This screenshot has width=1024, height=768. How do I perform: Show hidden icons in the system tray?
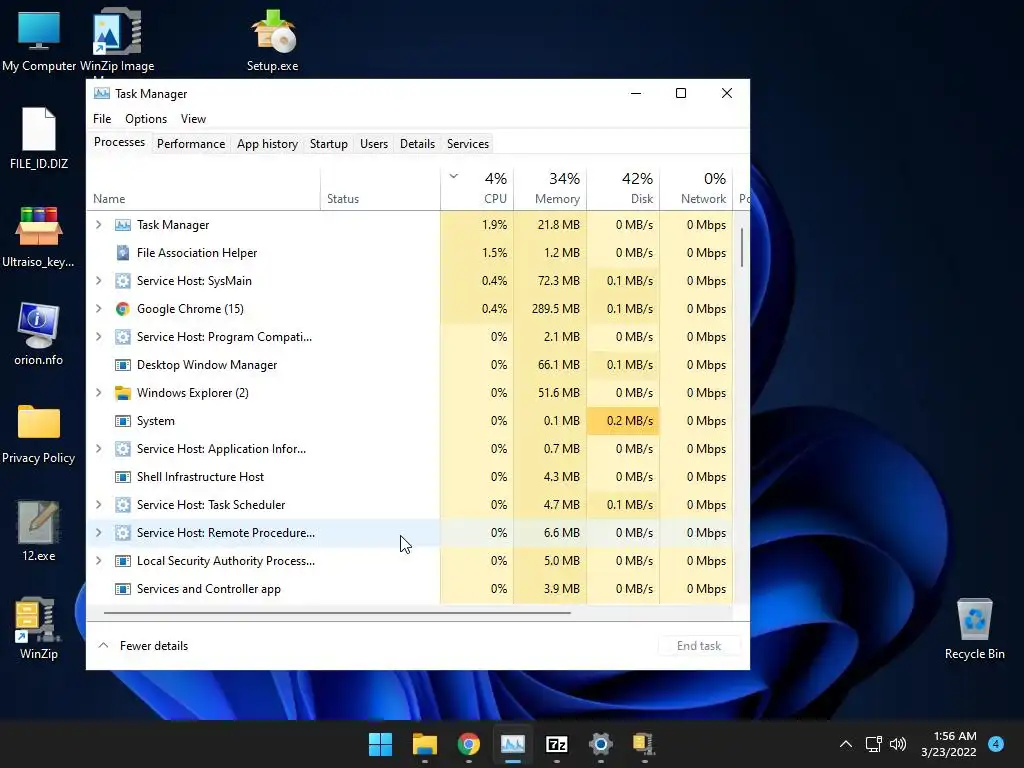tap(846, 744)
